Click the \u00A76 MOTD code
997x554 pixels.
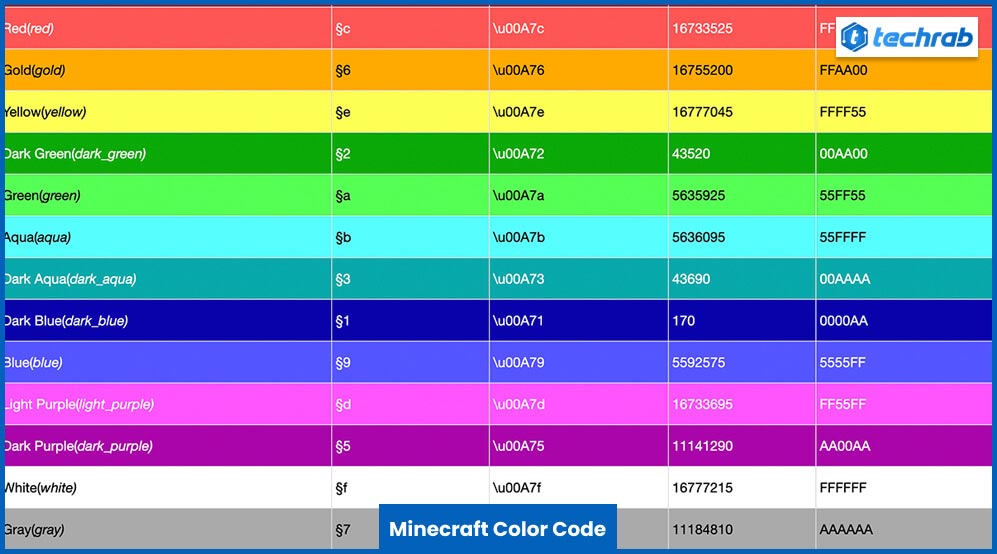tap(518, 71)
